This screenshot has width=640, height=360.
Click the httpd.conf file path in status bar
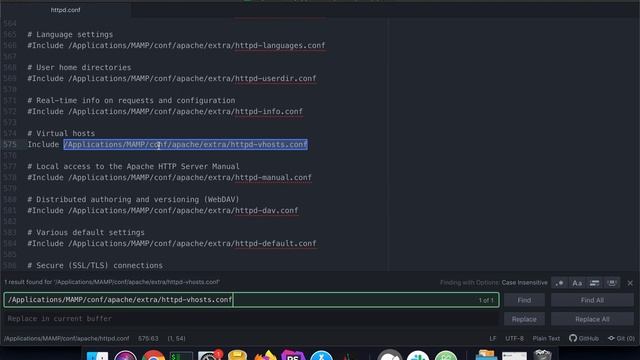[67, 338]
